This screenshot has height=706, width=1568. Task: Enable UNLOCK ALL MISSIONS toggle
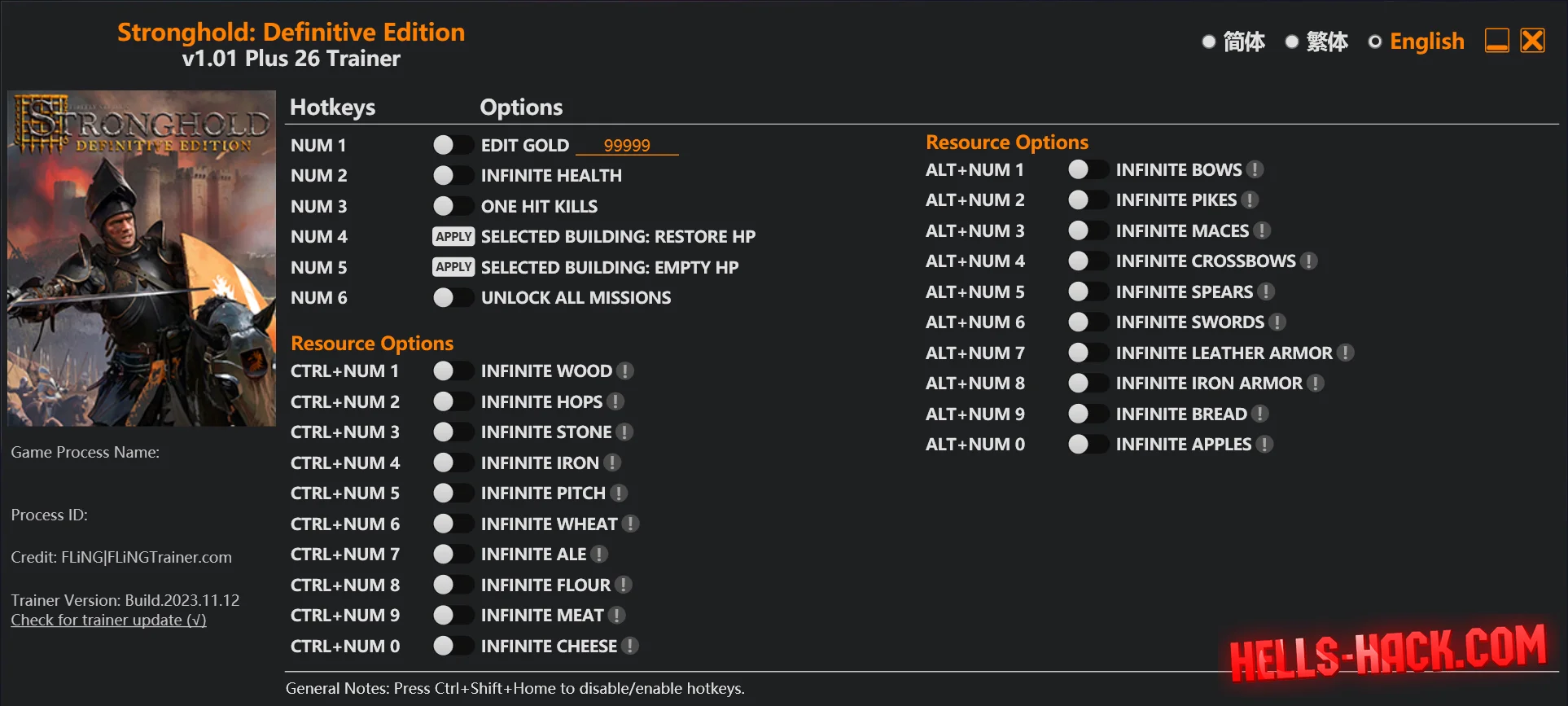[453, 297]
